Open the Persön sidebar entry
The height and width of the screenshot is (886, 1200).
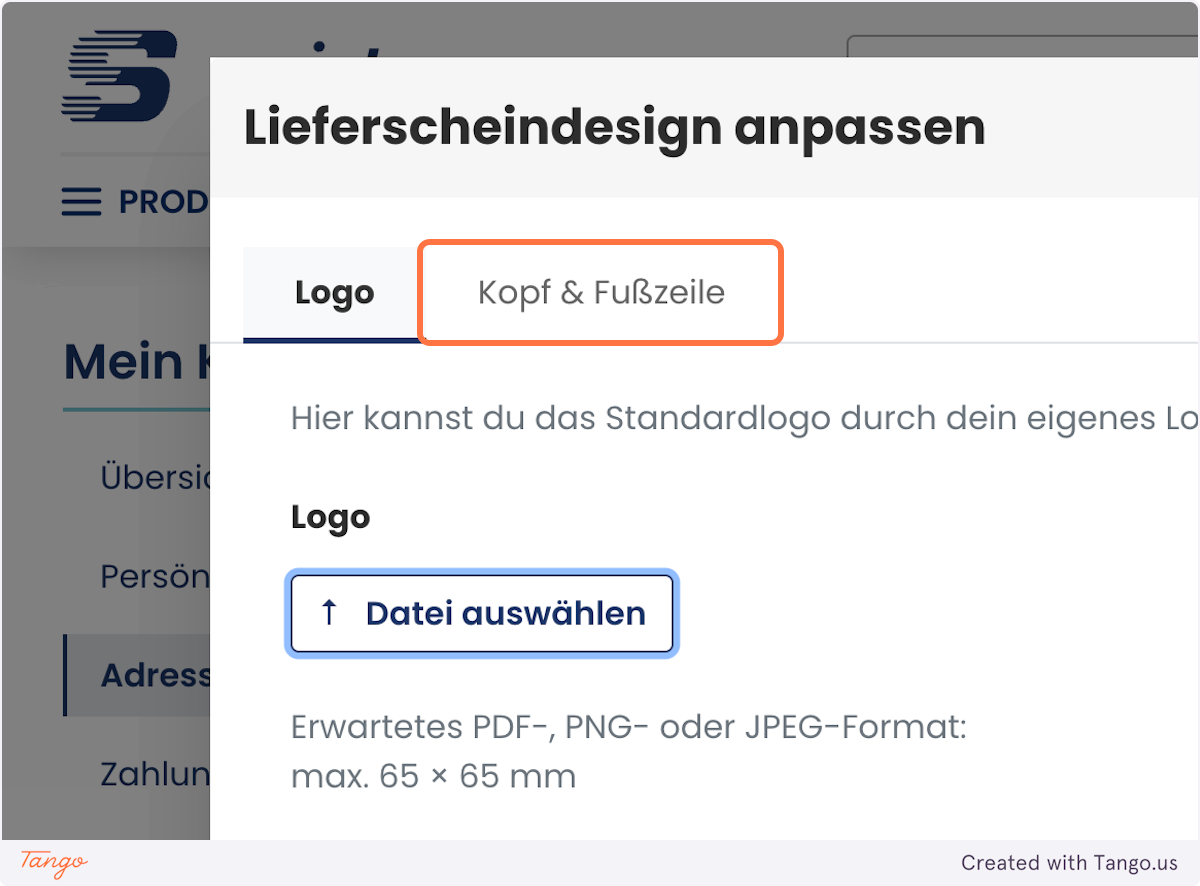pos(155,576)
